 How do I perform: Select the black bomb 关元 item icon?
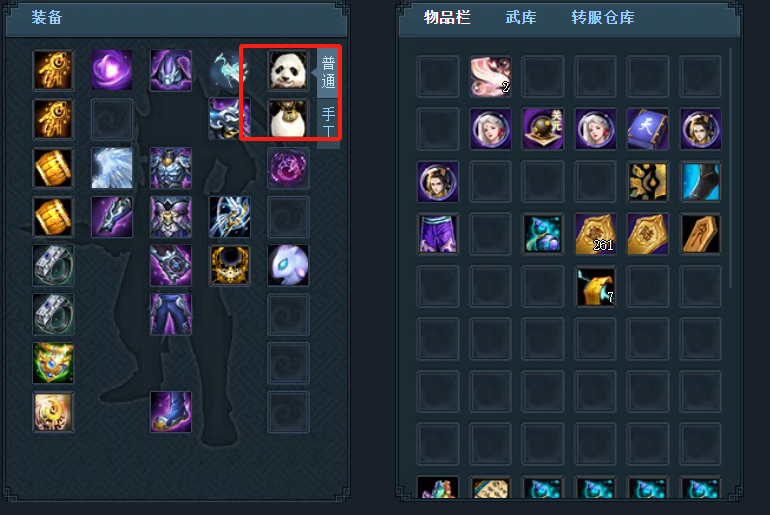point(543,129)
